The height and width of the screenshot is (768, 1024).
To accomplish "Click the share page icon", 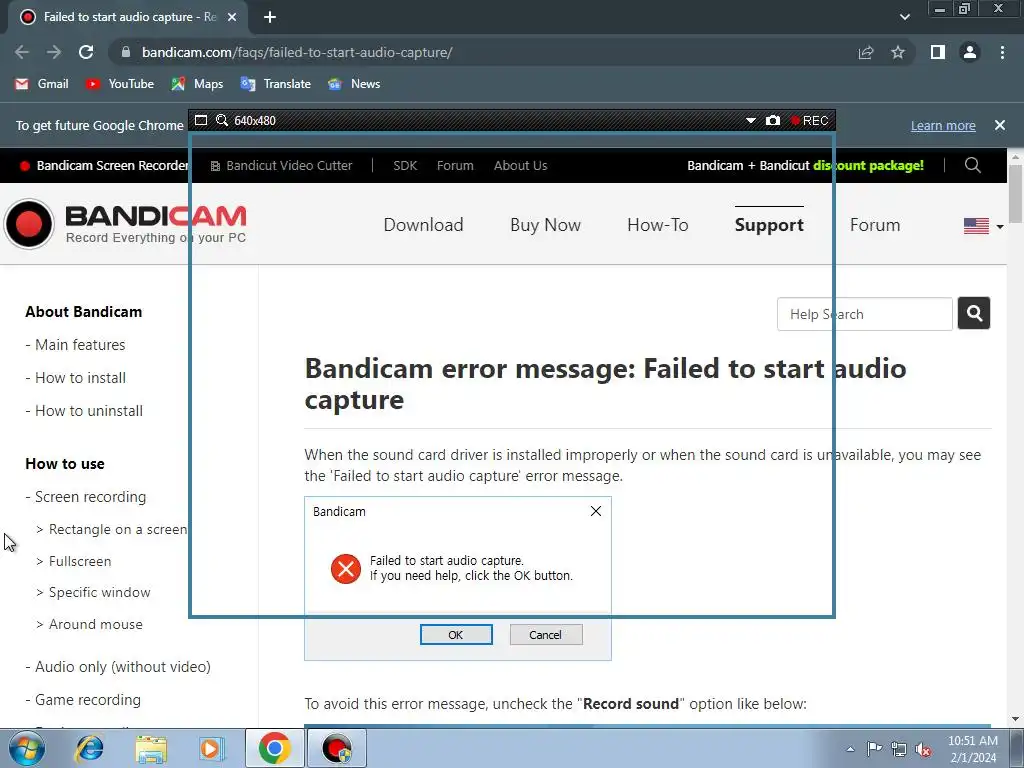I will [x=866, y=52].
